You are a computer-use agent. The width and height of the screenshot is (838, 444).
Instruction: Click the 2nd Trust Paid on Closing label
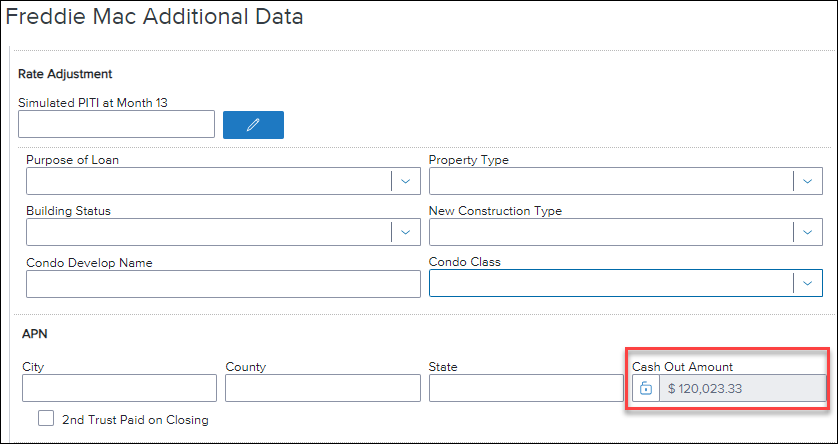[x=135, y=420]
